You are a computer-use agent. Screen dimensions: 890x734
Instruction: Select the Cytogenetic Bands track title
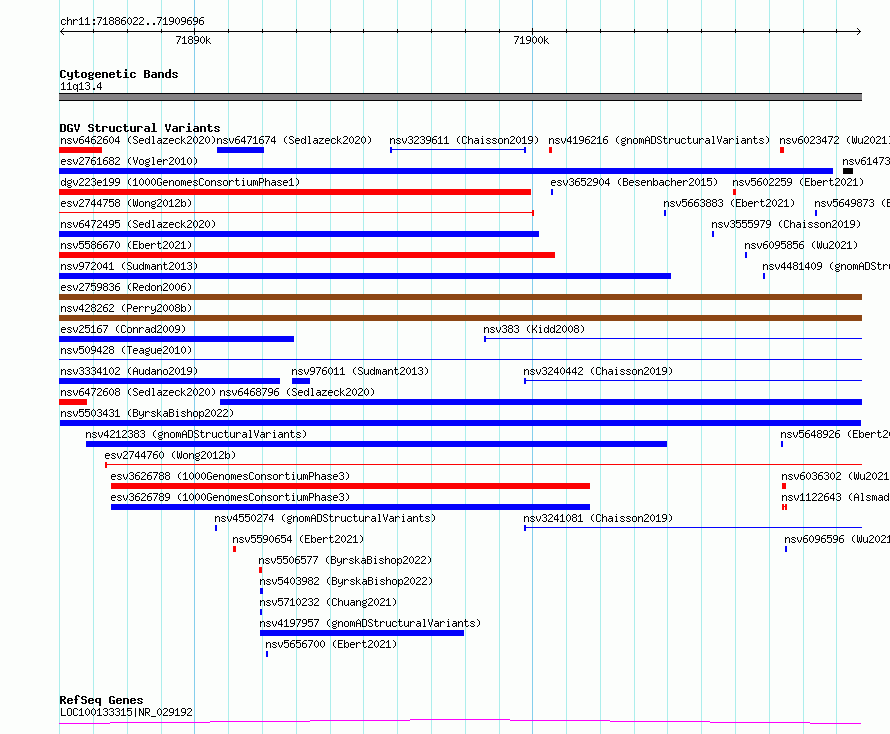click(119, 74)
